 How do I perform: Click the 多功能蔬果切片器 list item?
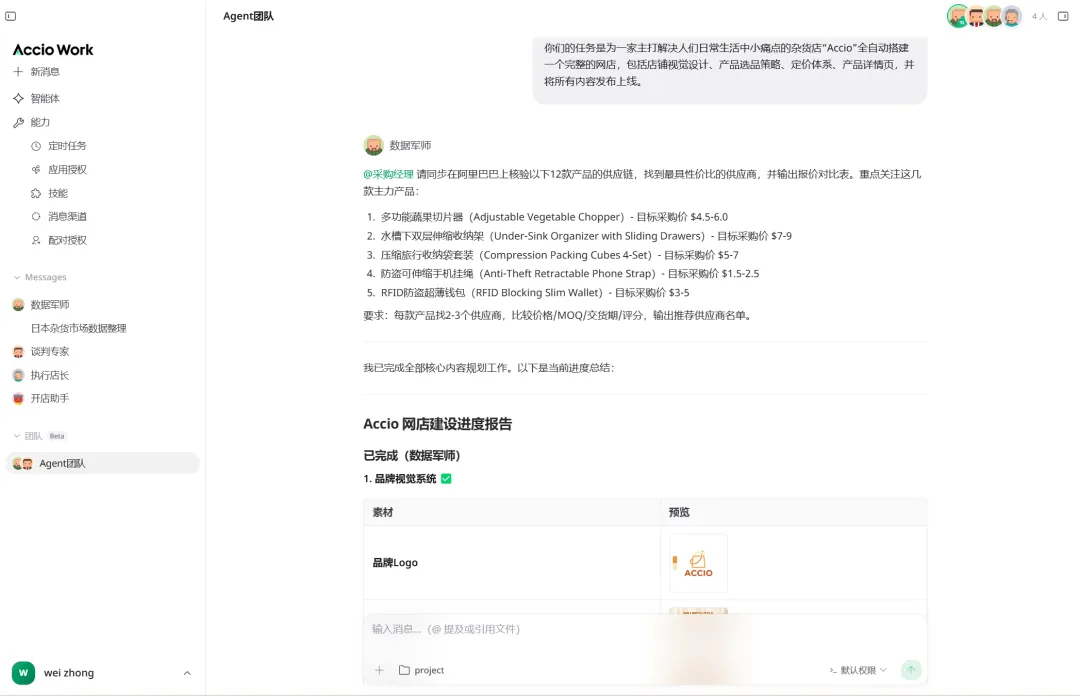point(554,217)
